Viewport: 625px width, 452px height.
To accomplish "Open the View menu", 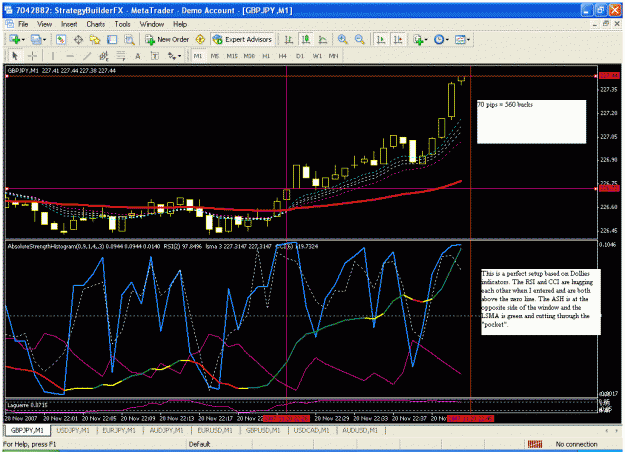I will (x=45, y=24).
